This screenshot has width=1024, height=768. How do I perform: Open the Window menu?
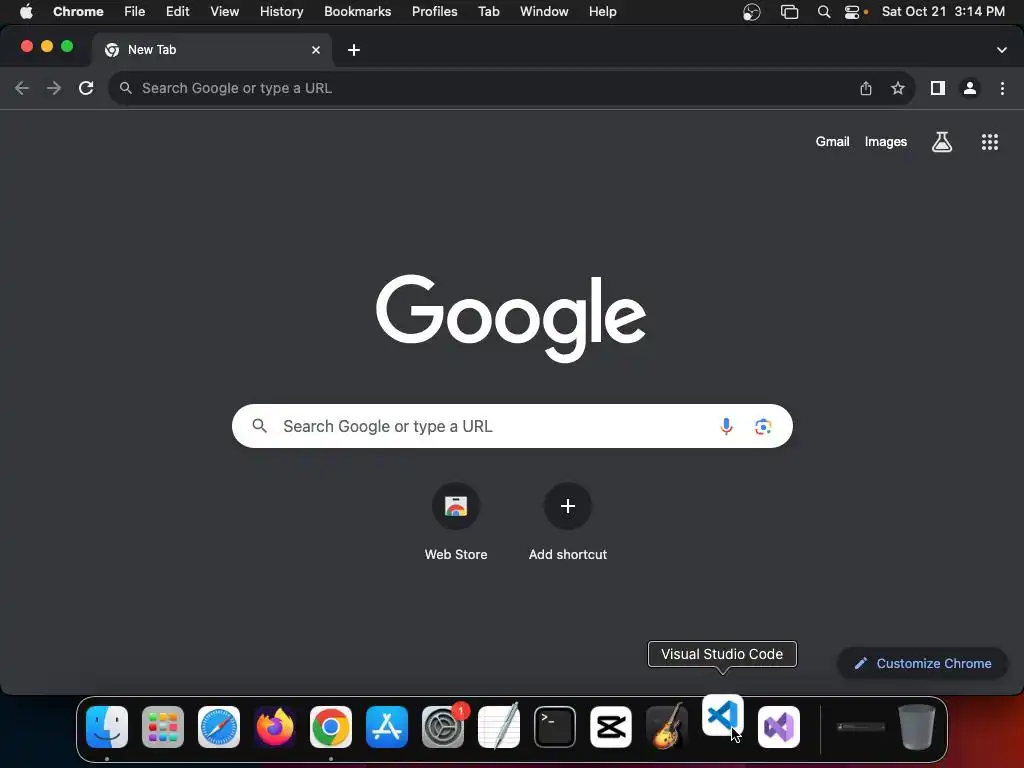pos(544,12)
